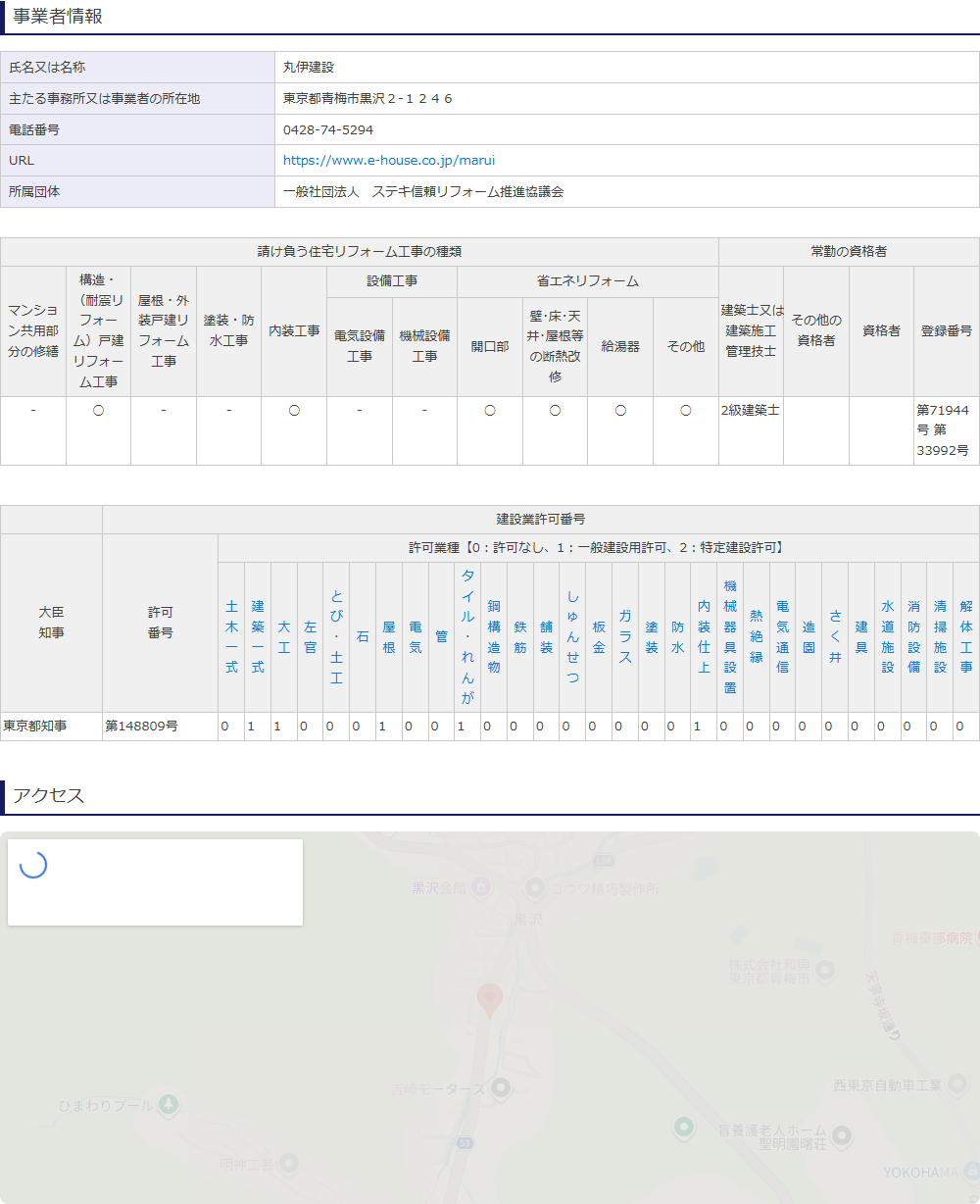Select the 明神工芸 place marker icon

[288, 1163]
